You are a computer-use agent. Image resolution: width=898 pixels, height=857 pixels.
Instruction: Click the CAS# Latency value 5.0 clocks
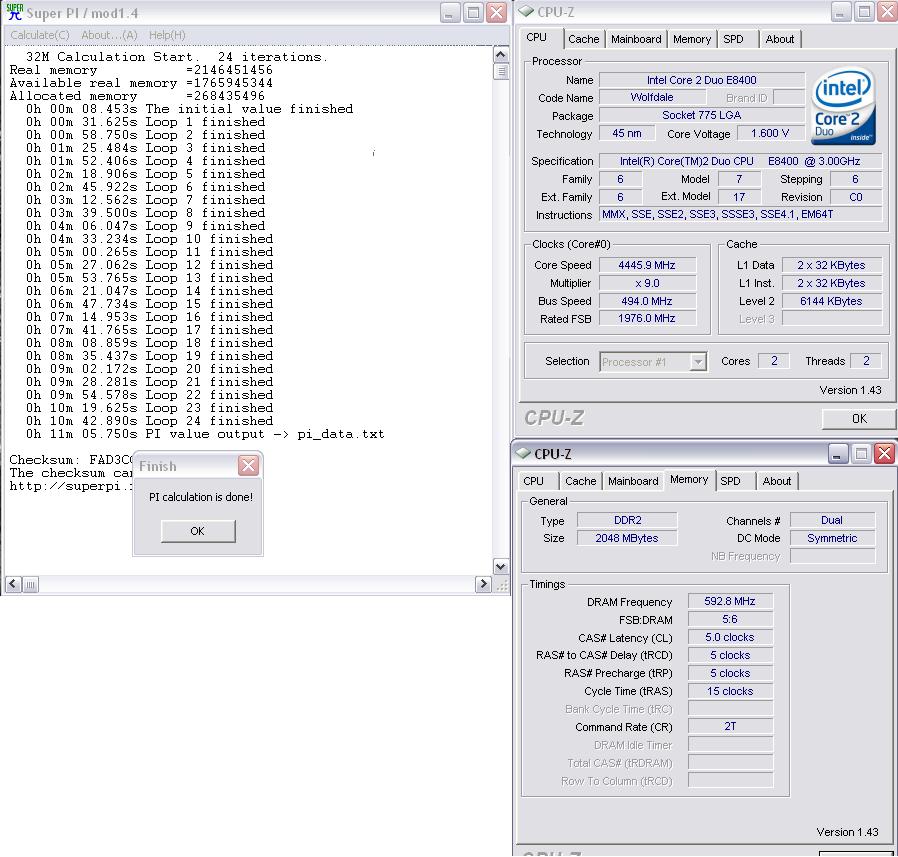coord(730,637)
